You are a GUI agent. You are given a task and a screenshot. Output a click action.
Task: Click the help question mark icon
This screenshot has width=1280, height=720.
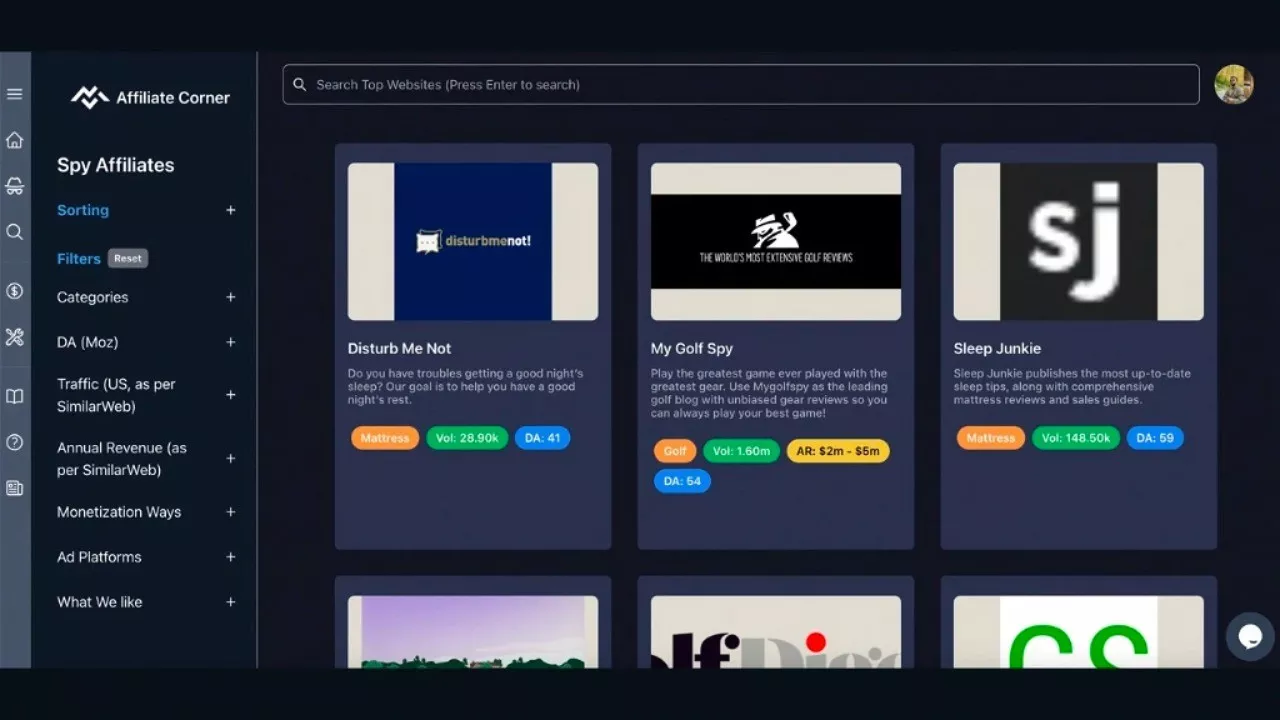point(15,442)
